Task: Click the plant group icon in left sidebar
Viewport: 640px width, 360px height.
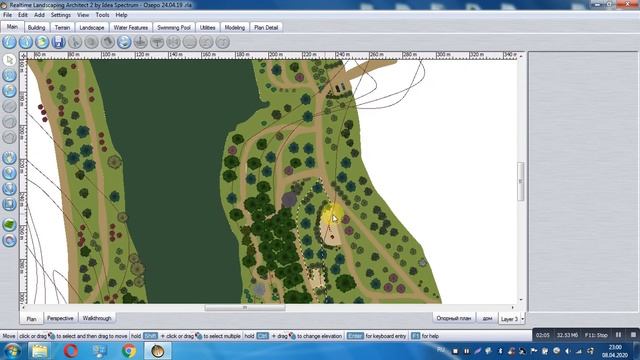Action: pyautogui.click(x=9, y=158)
